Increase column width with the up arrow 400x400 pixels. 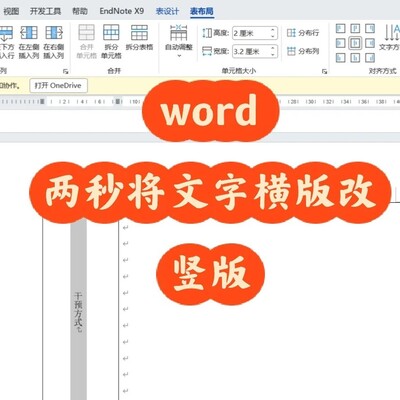273,48
